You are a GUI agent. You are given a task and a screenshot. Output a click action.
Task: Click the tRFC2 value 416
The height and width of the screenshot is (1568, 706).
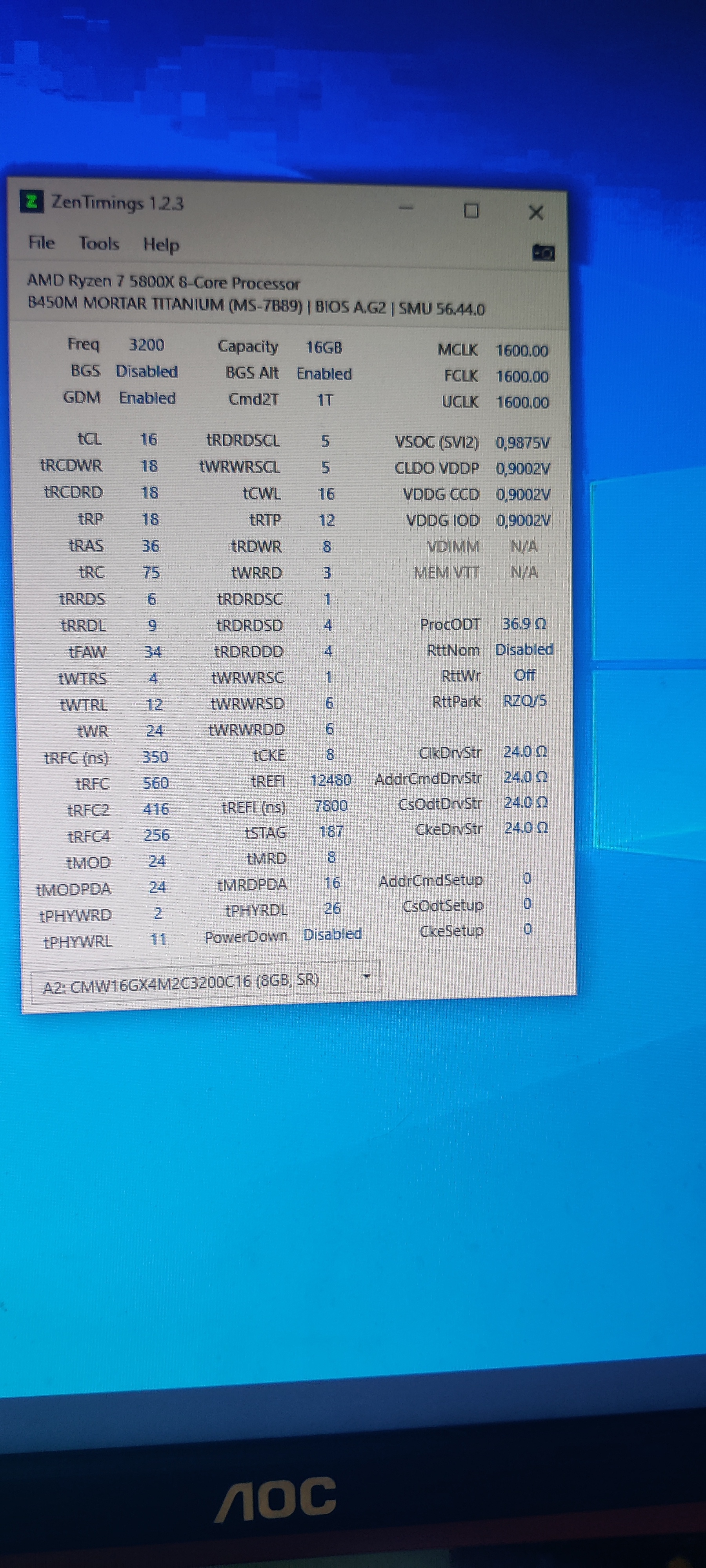tap(156, 809)
